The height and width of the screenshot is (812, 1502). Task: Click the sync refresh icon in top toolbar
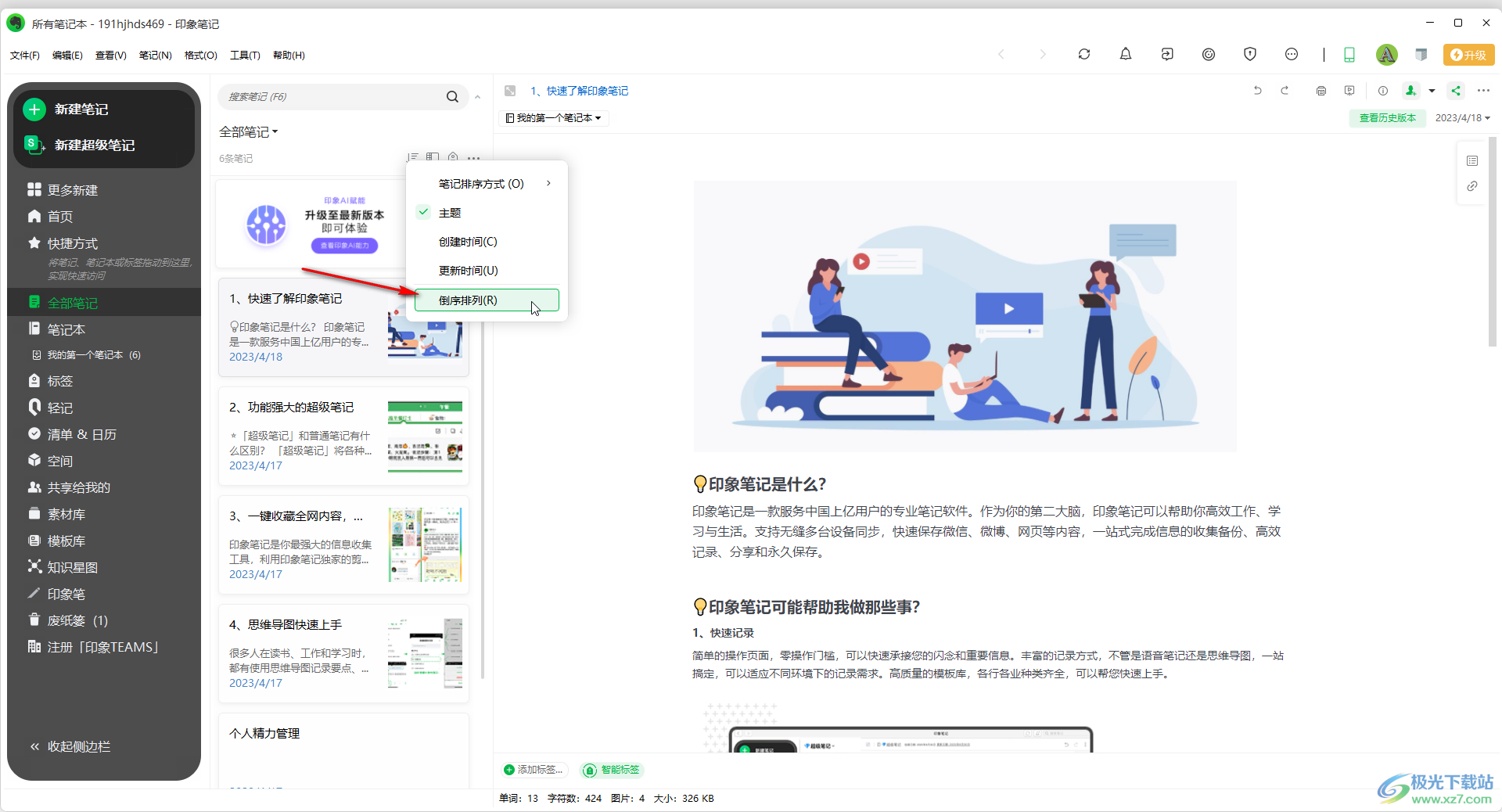coord(1083,54)
